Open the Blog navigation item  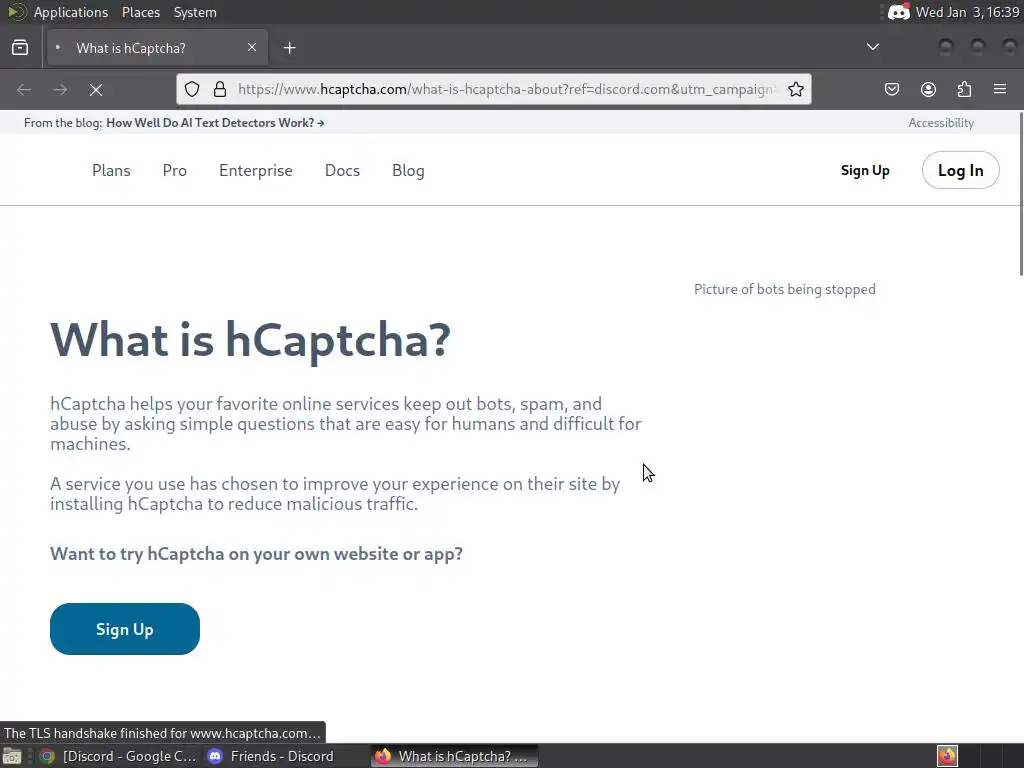click(408, 170)
